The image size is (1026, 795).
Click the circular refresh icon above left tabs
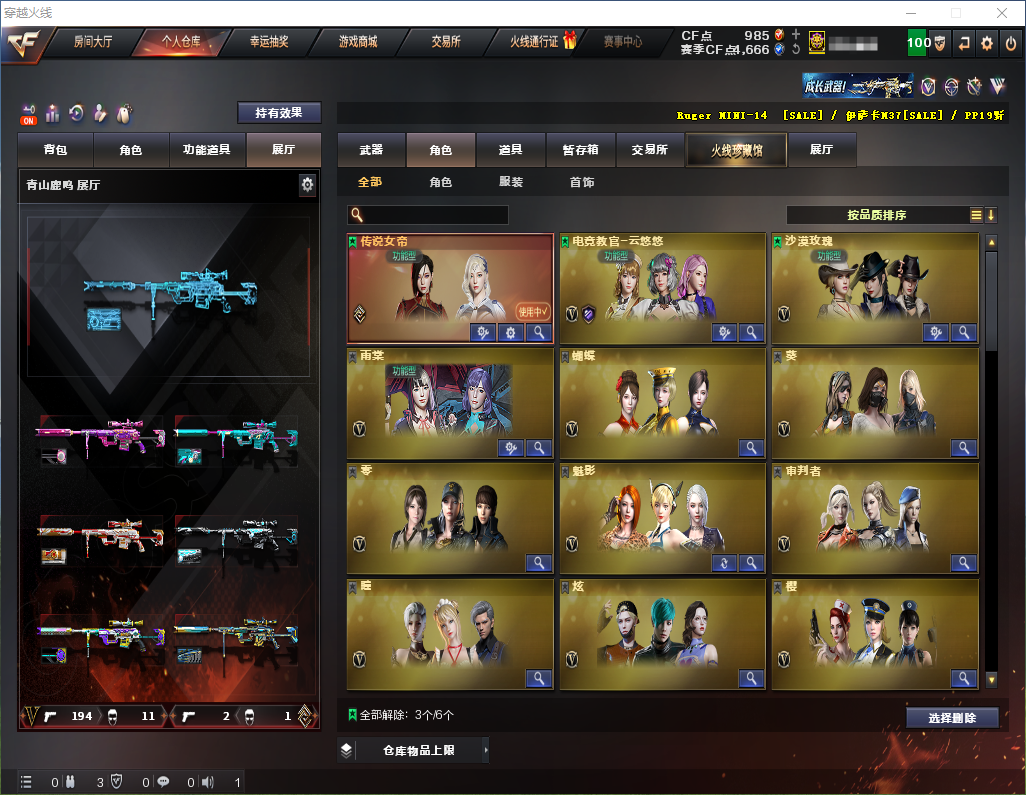(77, 113)
